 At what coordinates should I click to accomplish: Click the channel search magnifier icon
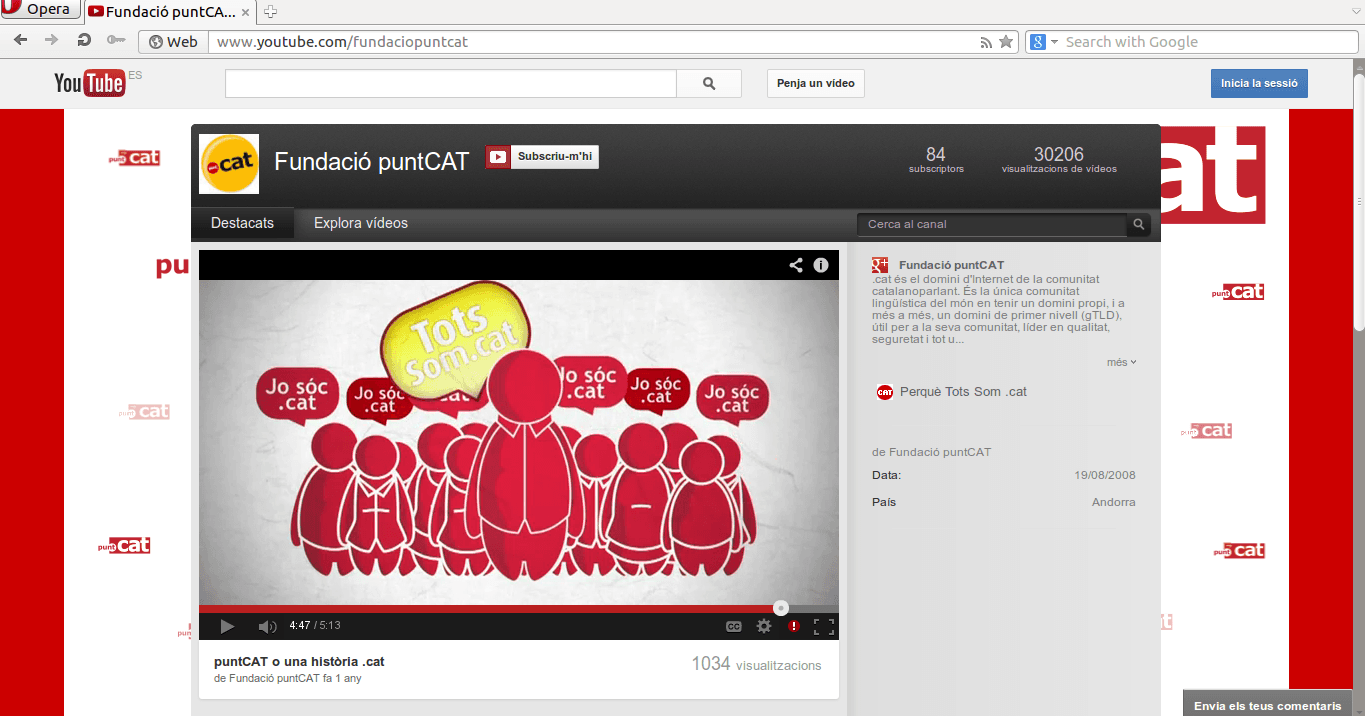(1138, 224)
